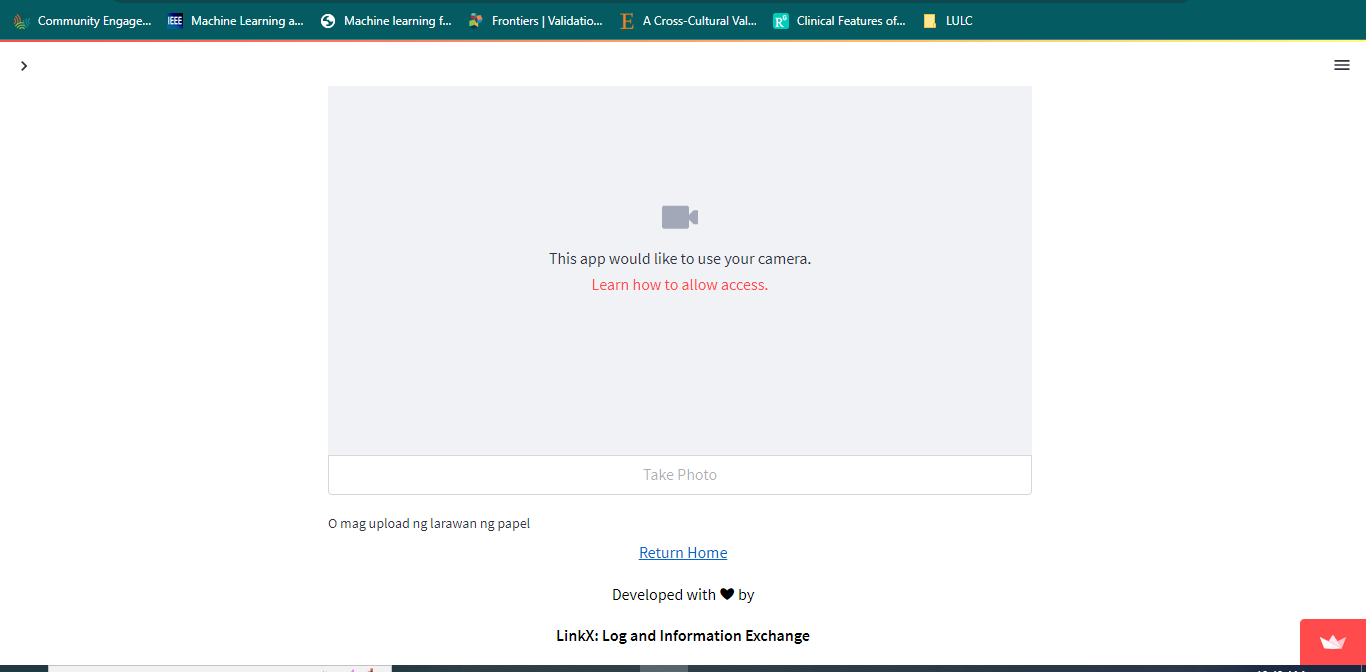This screenshot has height=672, width=1366.
Task: Click the E icon beside Cross-Cultural Validation bookmark
Action: click(627, 20)
